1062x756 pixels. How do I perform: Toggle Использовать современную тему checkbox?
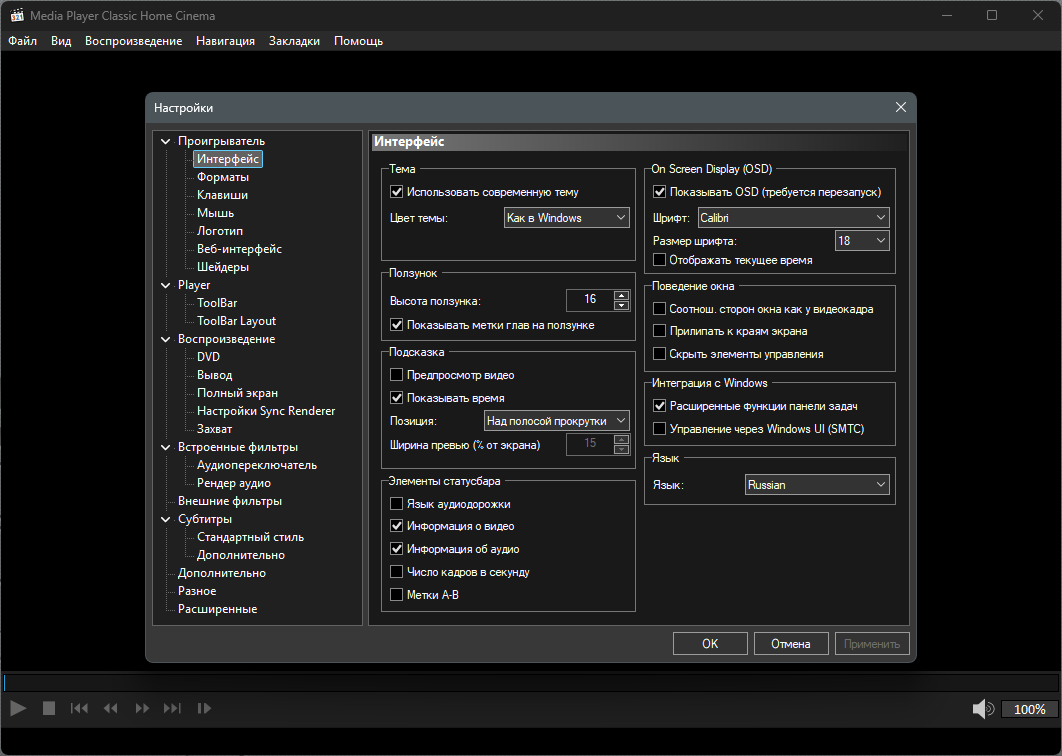(397, 192)
